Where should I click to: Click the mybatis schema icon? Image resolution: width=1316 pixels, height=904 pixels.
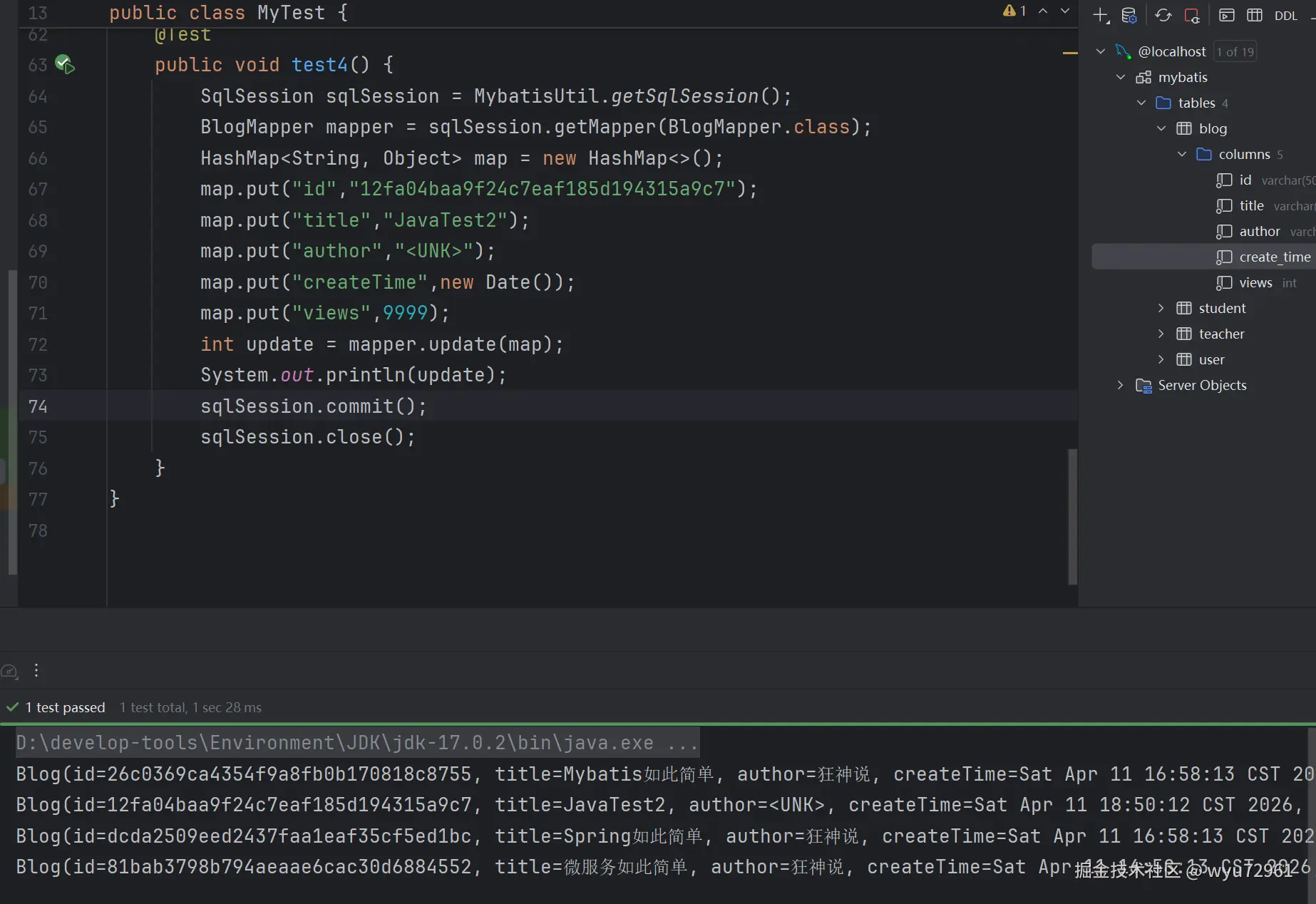click(x=1143, y=77)
